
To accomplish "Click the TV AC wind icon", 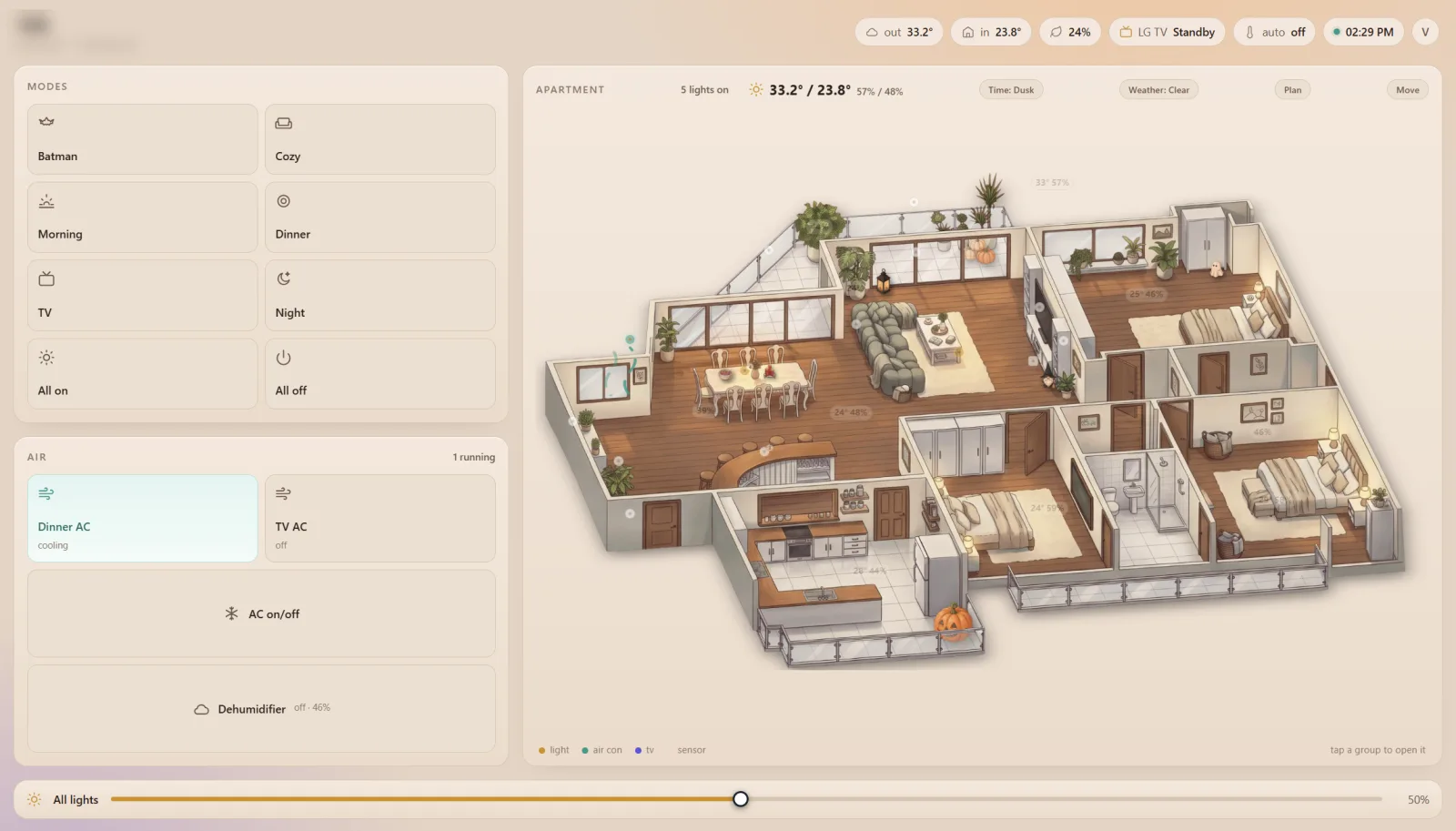I will click(x=284, y=493).
